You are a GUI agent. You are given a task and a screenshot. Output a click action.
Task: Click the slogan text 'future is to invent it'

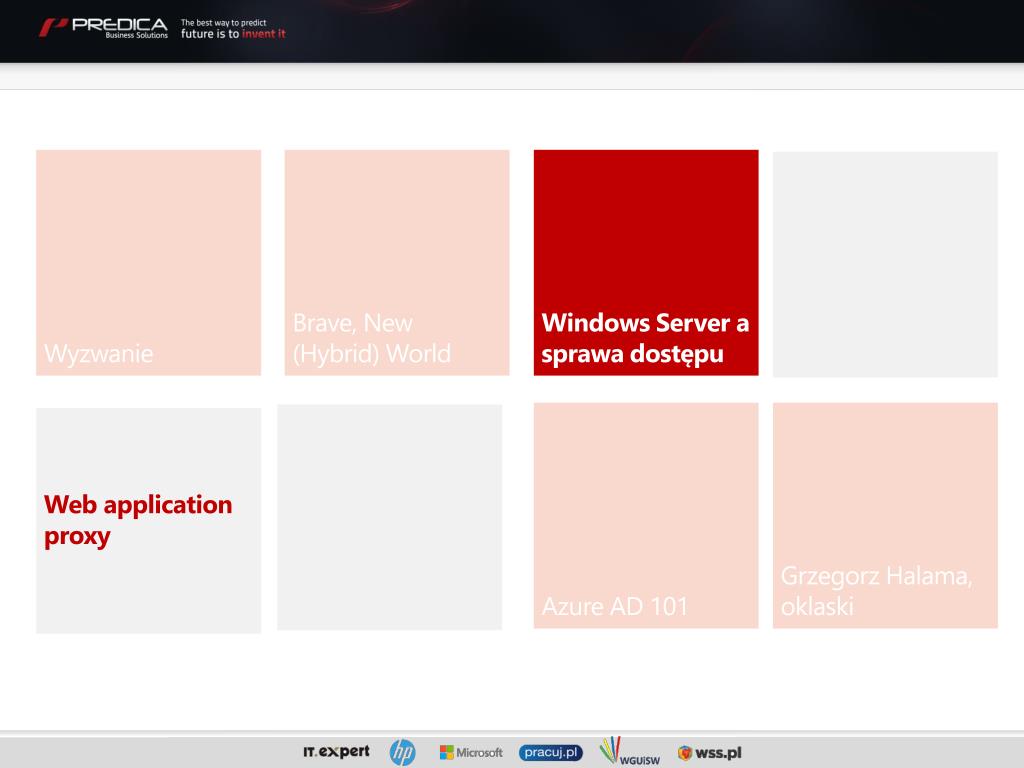click(233, 34)
